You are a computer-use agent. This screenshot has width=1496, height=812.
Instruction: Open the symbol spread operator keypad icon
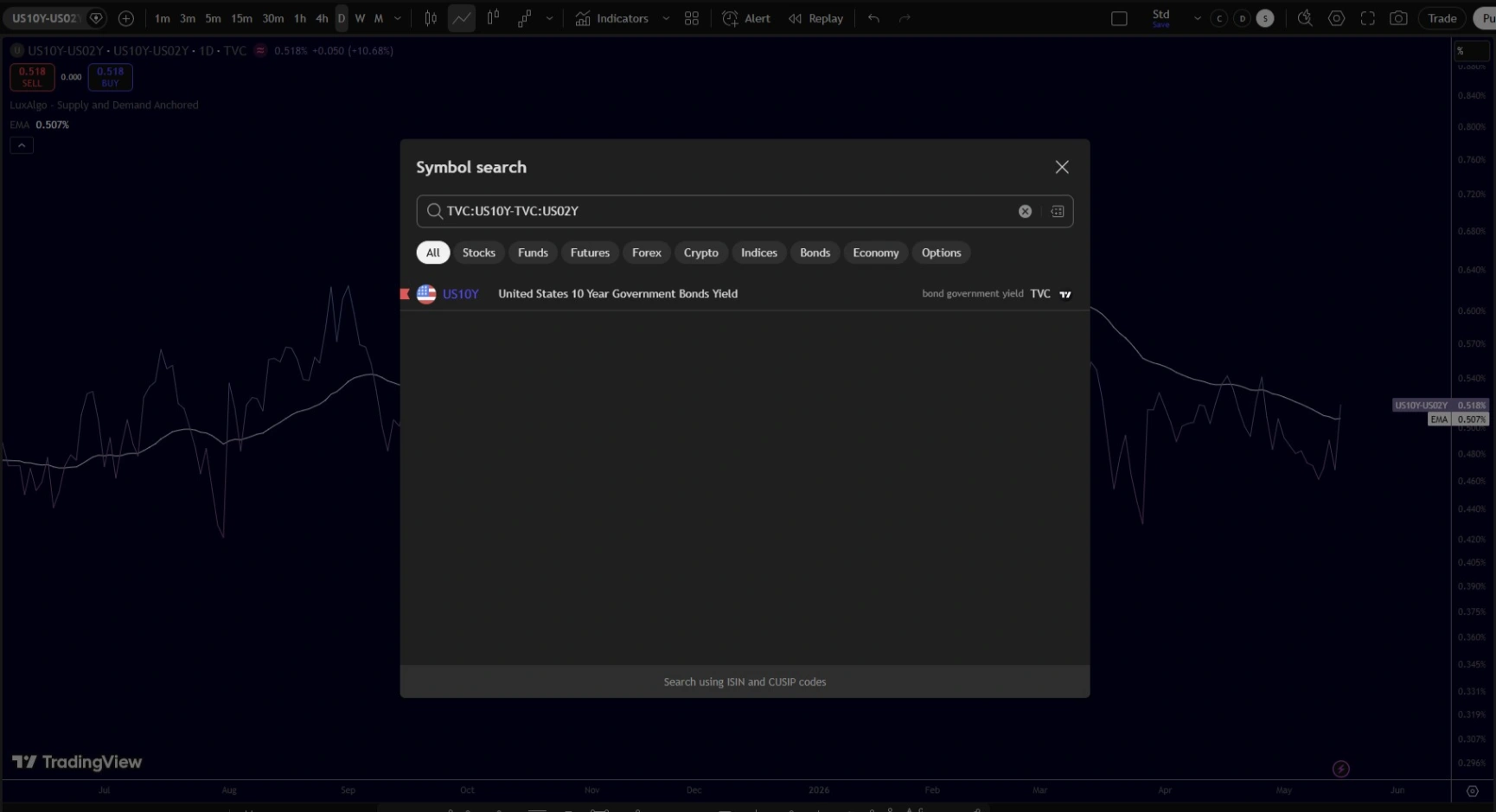(x=1057, y=211)
